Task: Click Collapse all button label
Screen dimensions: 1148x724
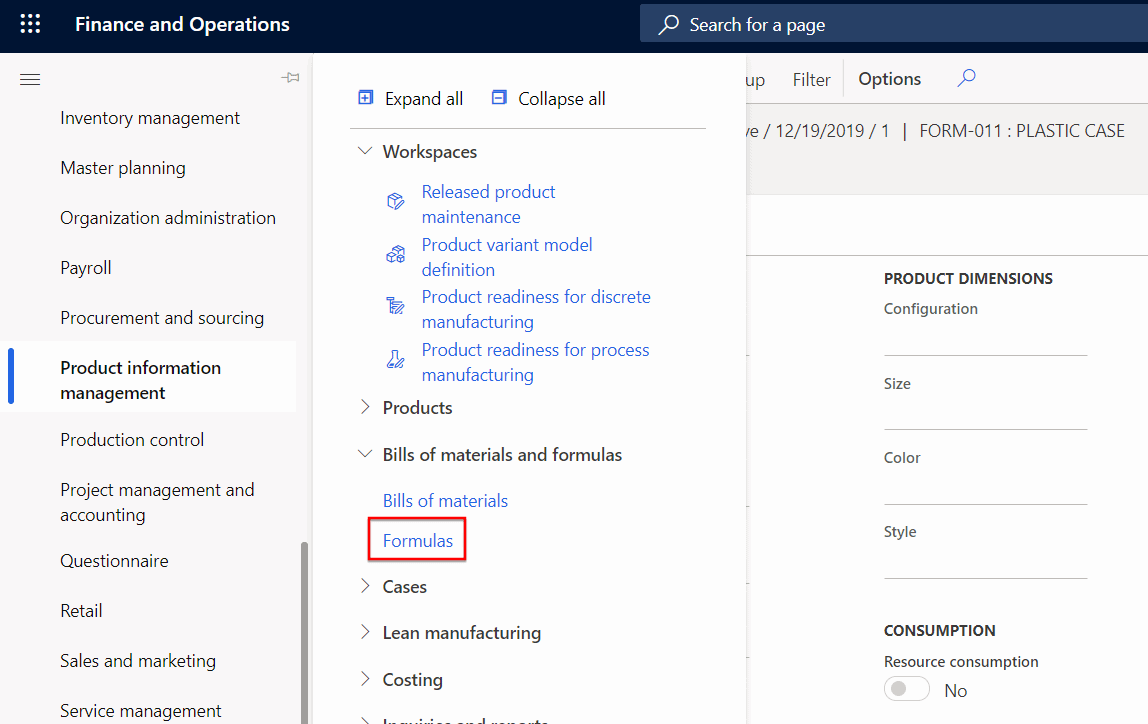Action: [x=562, y=99]
